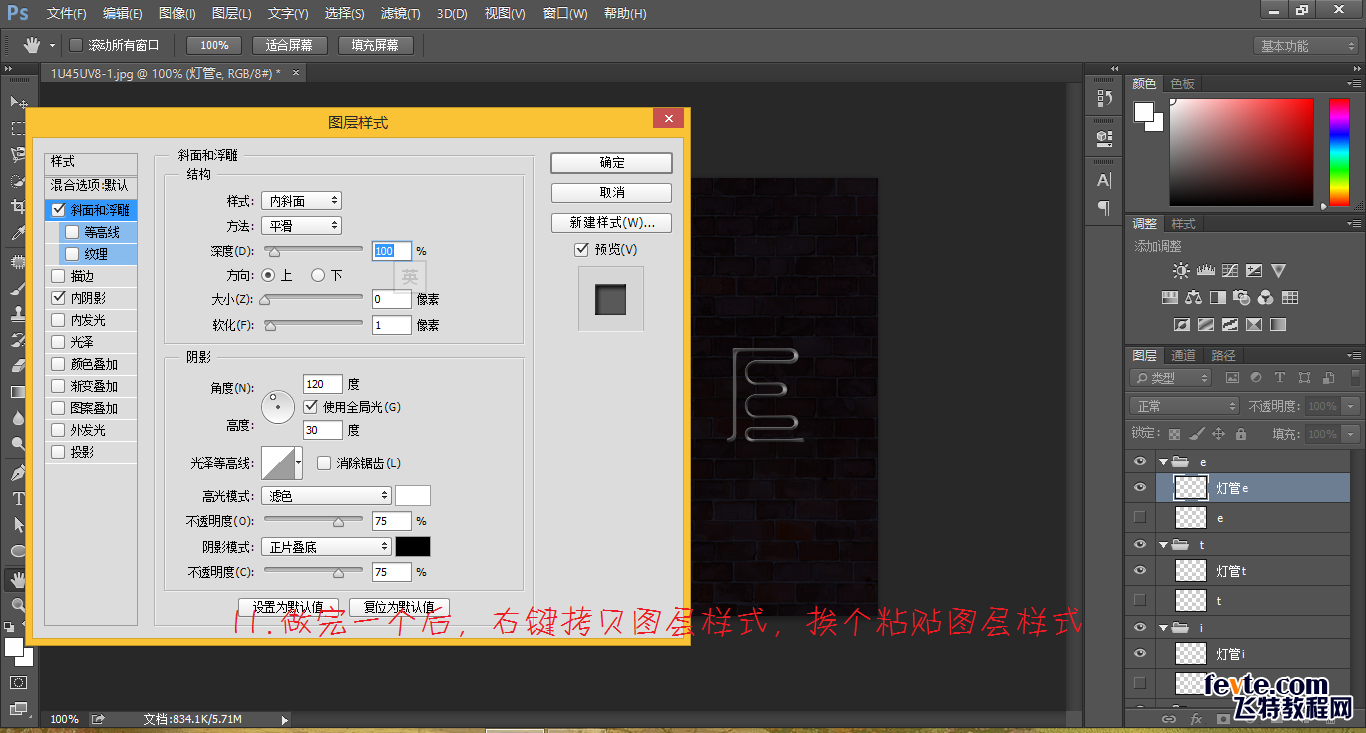This screenshot has width=1366, height=733.
Task: Enable the 外发光 style checkbox
Action: coord(58,430)
